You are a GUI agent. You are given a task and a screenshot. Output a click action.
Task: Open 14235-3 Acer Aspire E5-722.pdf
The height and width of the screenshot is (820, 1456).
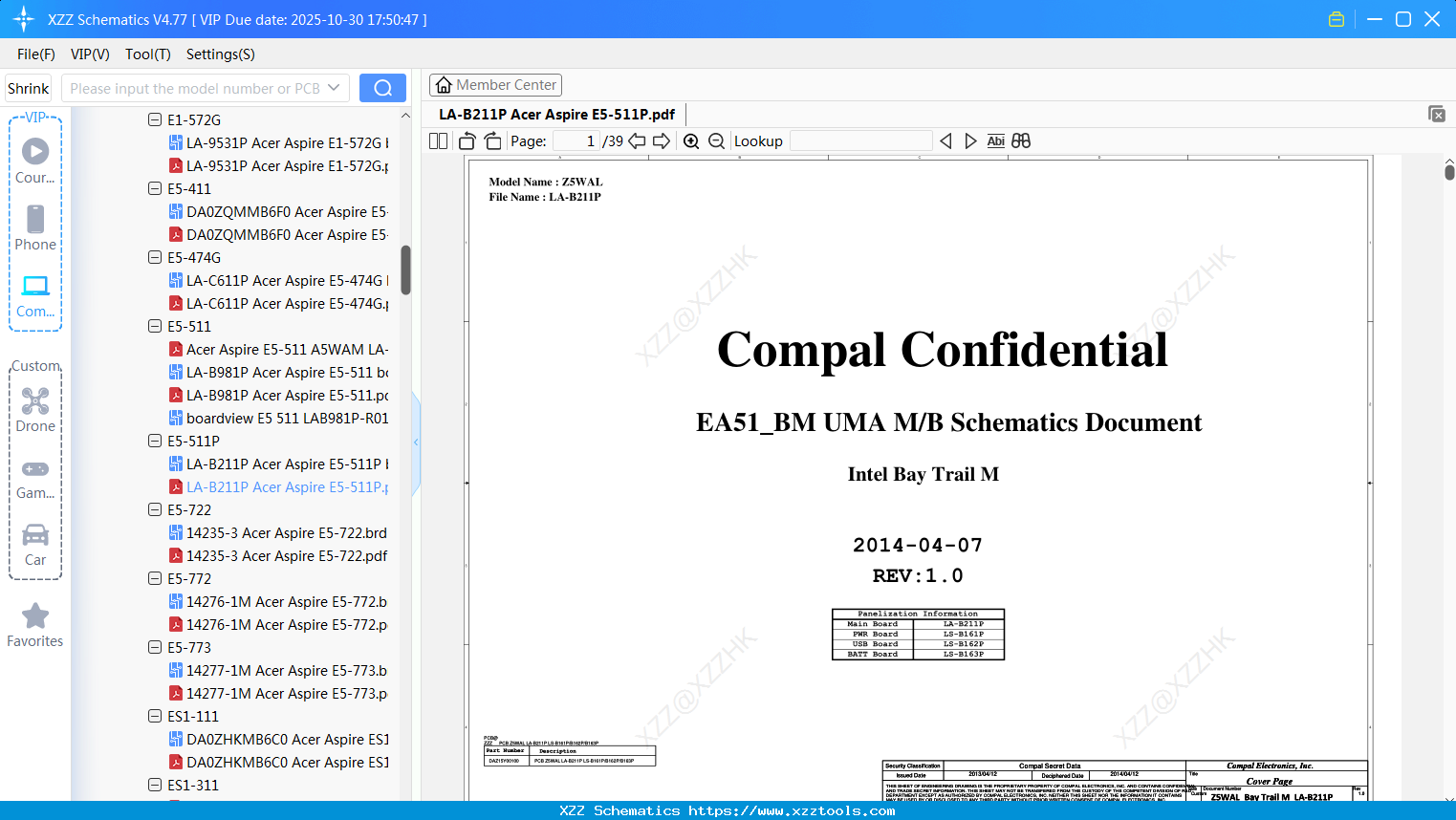click(278, 556)
